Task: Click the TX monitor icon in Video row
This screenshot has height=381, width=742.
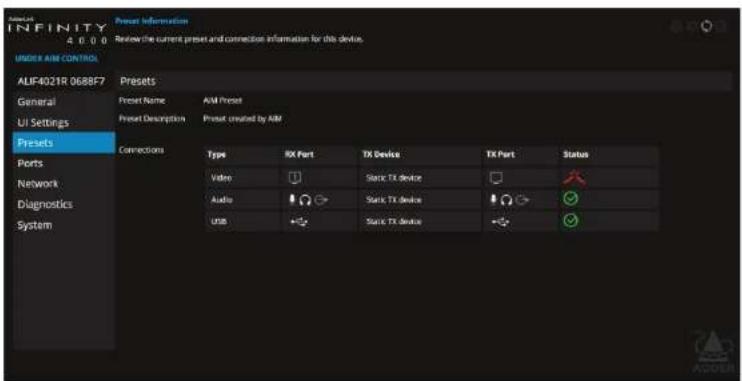Action: (x=496, y=178)
